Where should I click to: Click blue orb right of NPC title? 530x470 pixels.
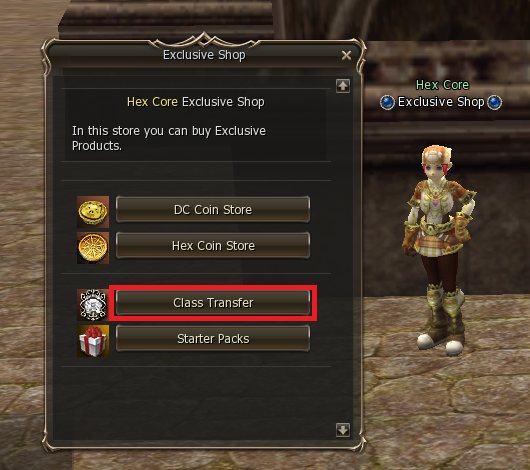tap(495, 102)
